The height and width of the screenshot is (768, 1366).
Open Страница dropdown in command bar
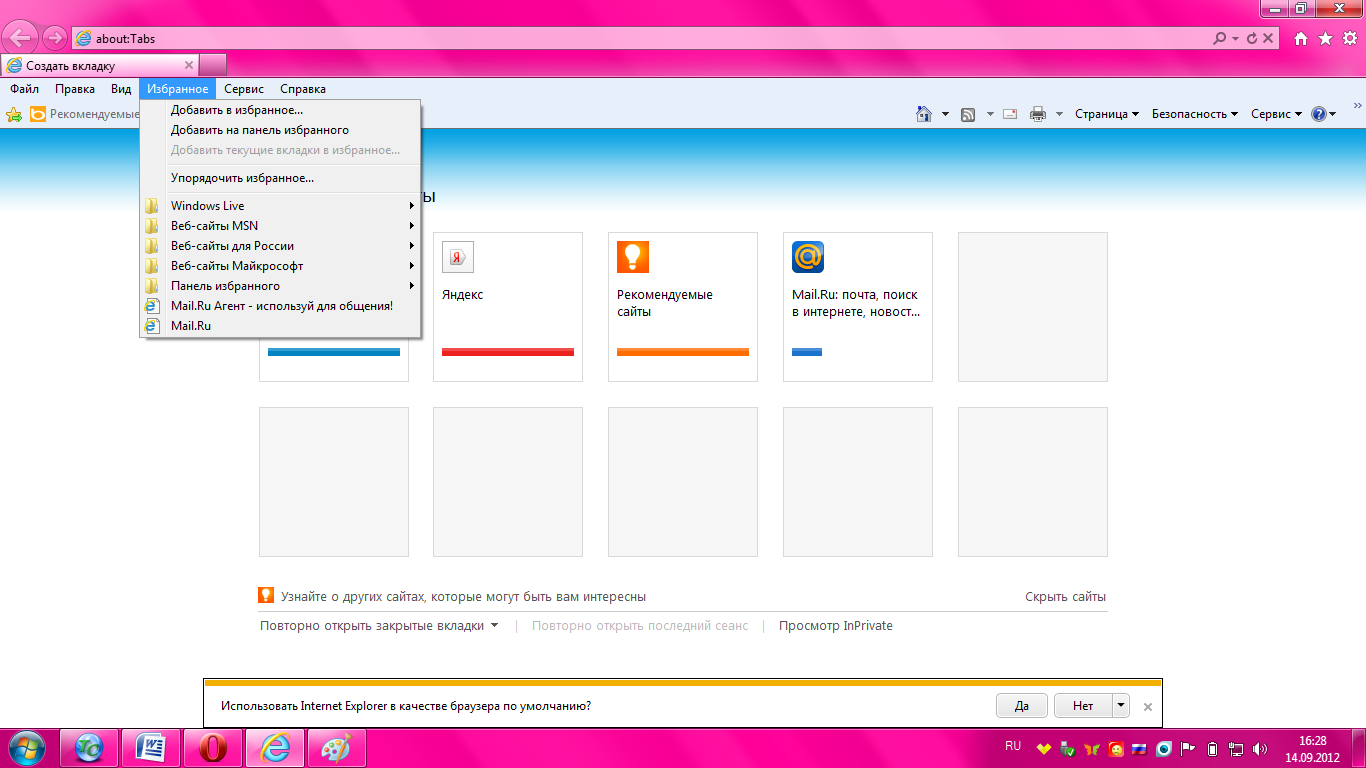1107,114
